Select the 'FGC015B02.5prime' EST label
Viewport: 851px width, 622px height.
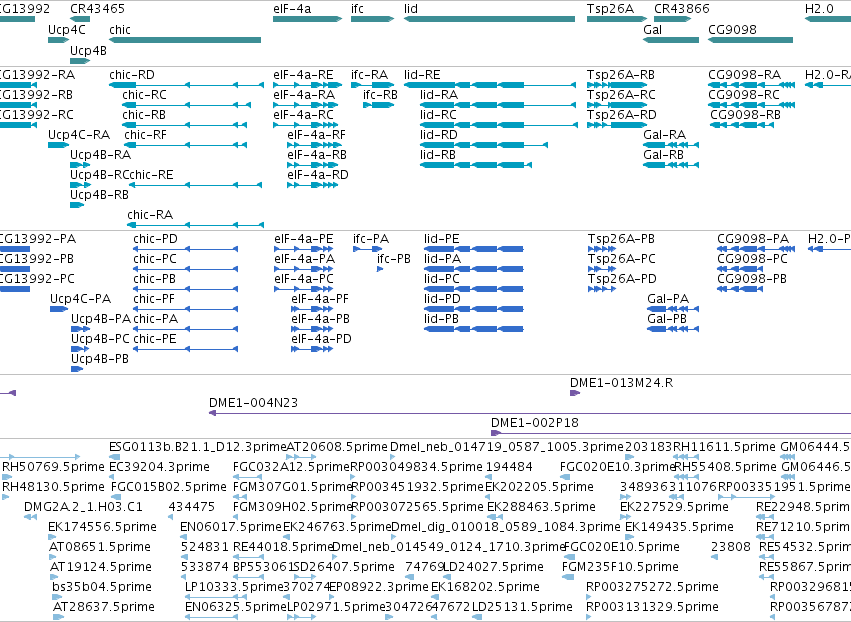click(x=169, y=487)
